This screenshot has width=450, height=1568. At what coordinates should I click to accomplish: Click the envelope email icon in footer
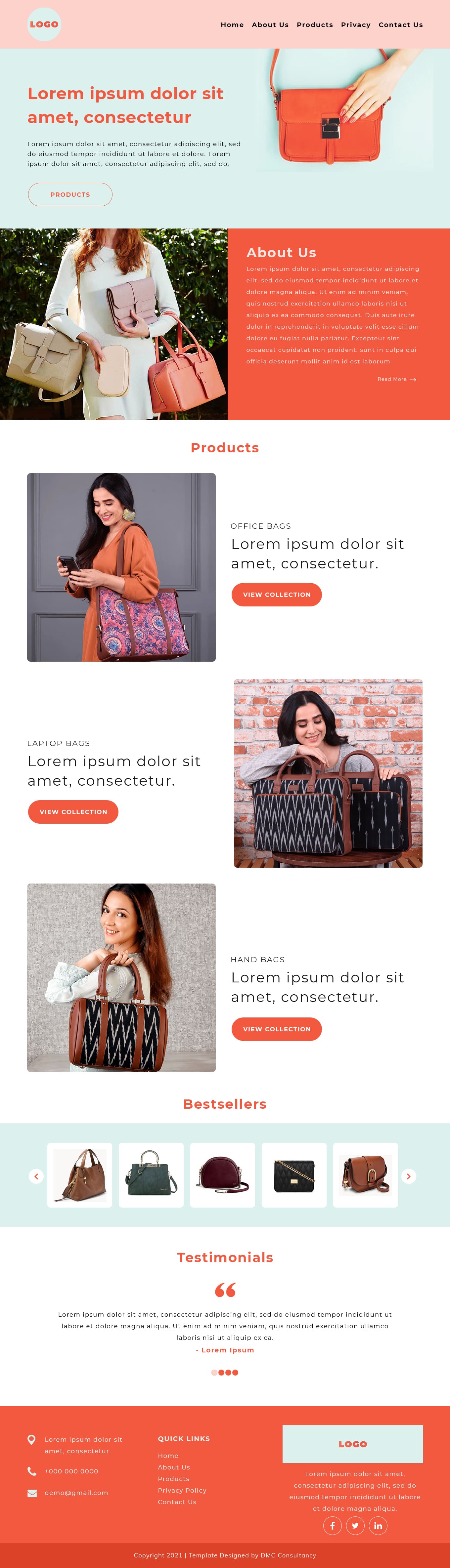point(32,1493)
